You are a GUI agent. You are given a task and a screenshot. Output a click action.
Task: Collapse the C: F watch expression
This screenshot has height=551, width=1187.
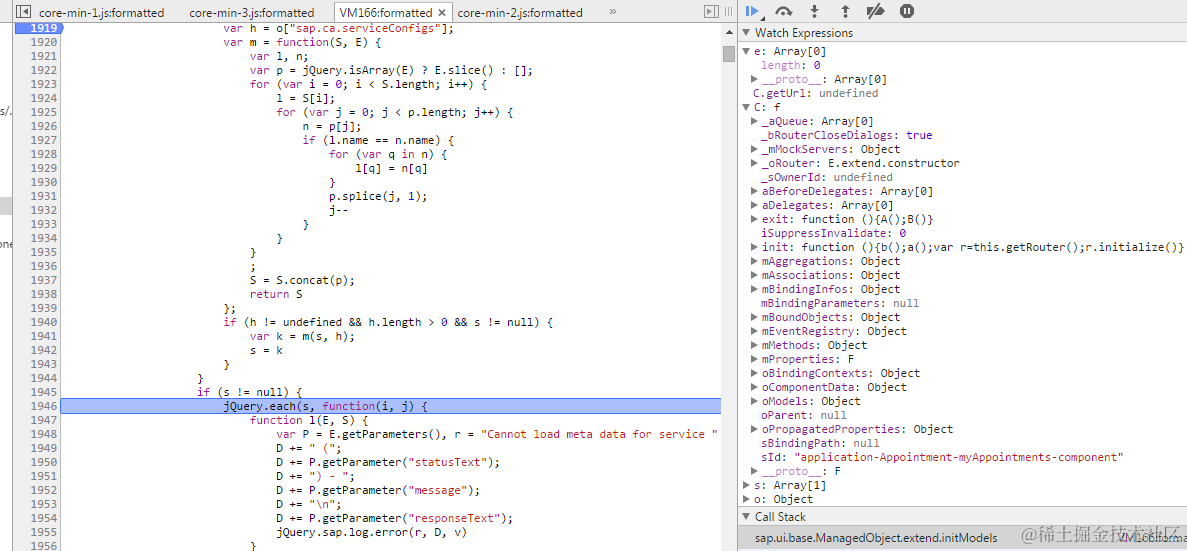tap(748, 107)
